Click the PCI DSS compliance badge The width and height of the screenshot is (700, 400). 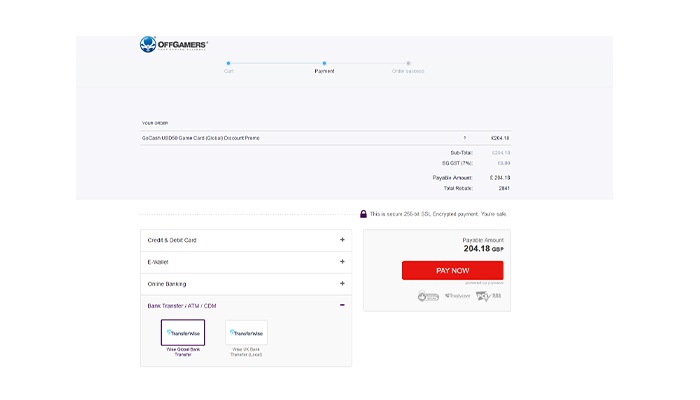tap(488, 296)
